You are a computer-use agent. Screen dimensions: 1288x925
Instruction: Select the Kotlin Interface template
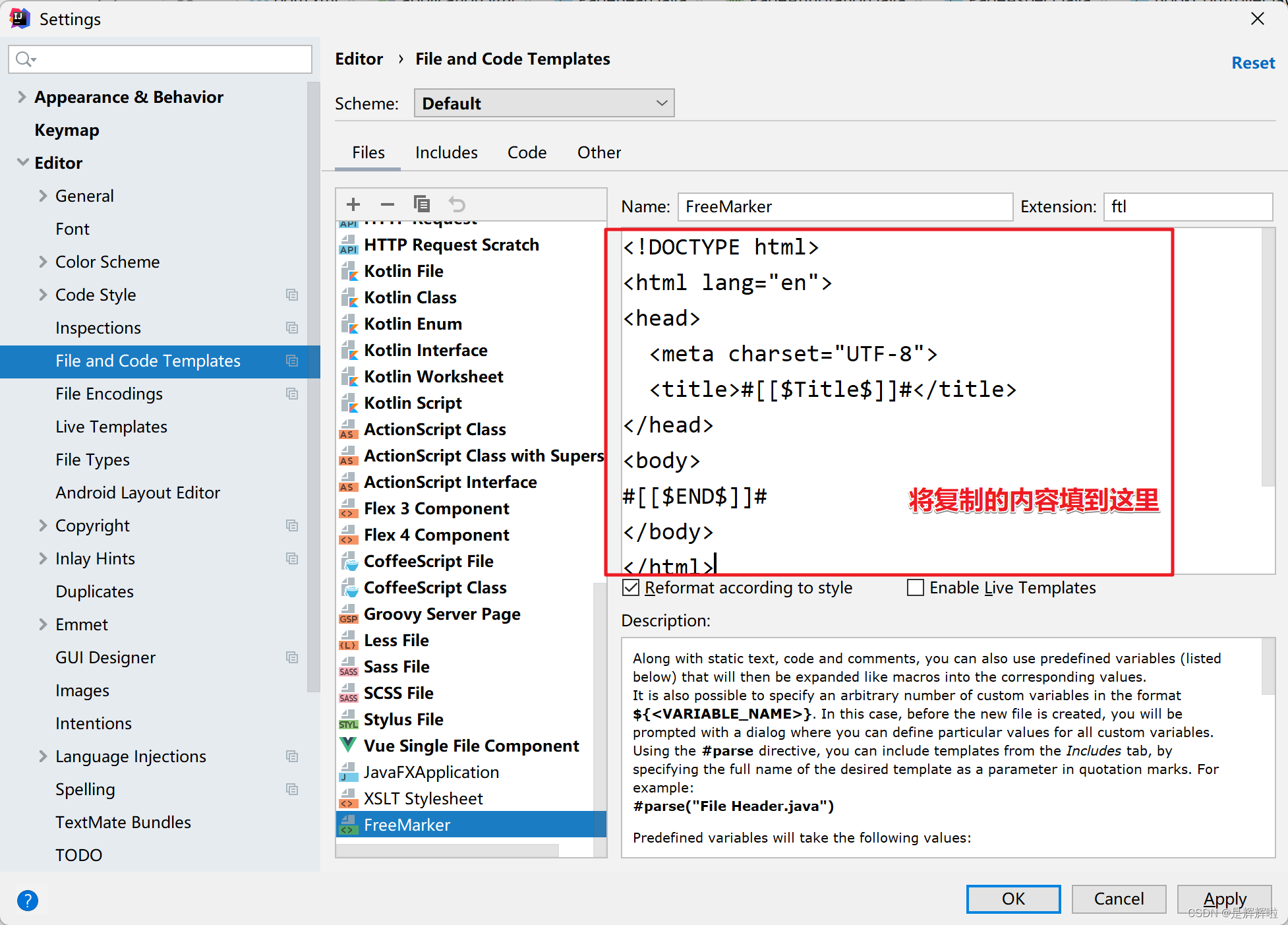(426, 350)
